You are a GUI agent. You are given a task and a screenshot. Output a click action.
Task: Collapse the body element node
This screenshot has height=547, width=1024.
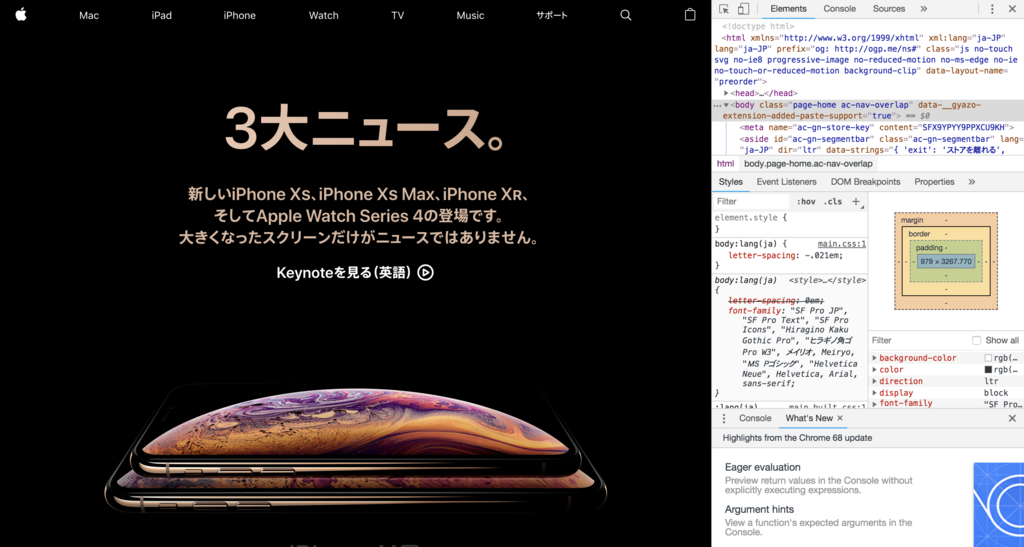click(x=726, y=105)
